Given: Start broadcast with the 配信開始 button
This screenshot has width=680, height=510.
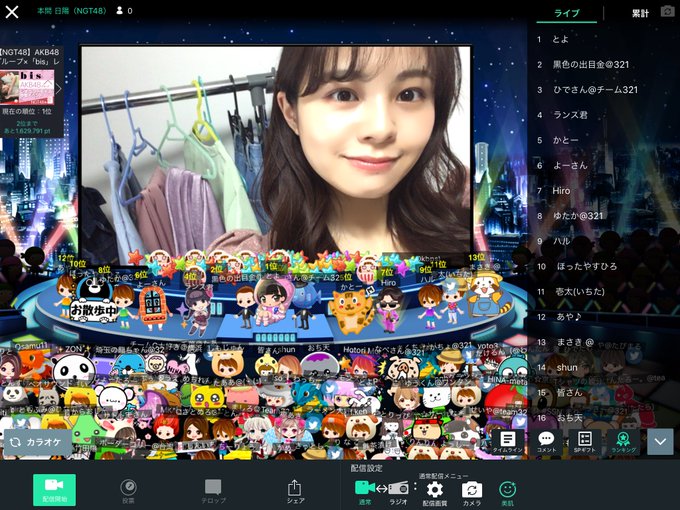Looking at the screenshot, I should (x=55, y=490).
